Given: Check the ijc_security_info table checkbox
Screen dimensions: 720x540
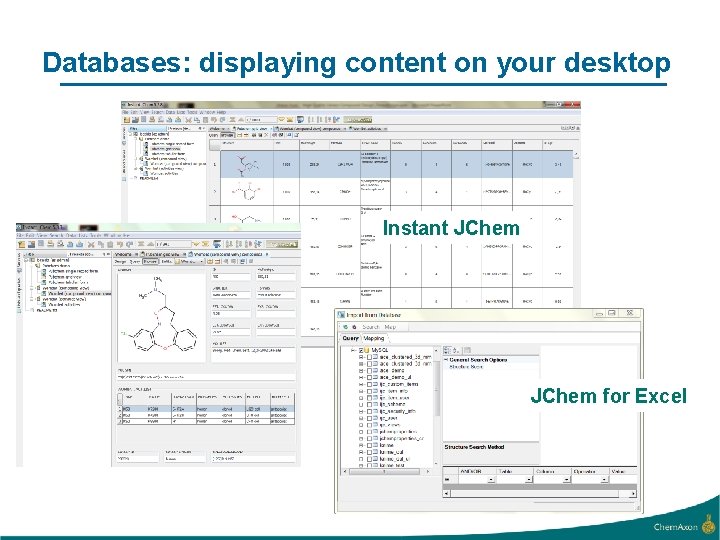Looking at the screenshot, I should pos(370,411).
